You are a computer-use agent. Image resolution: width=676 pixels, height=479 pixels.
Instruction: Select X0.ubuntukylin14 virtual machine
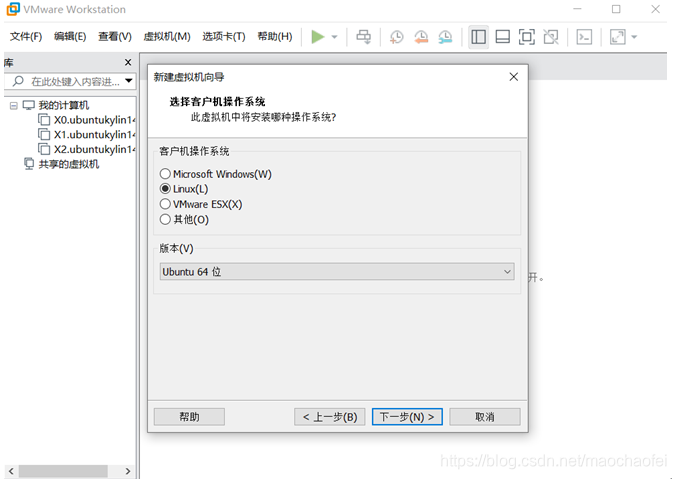point(94,120)
